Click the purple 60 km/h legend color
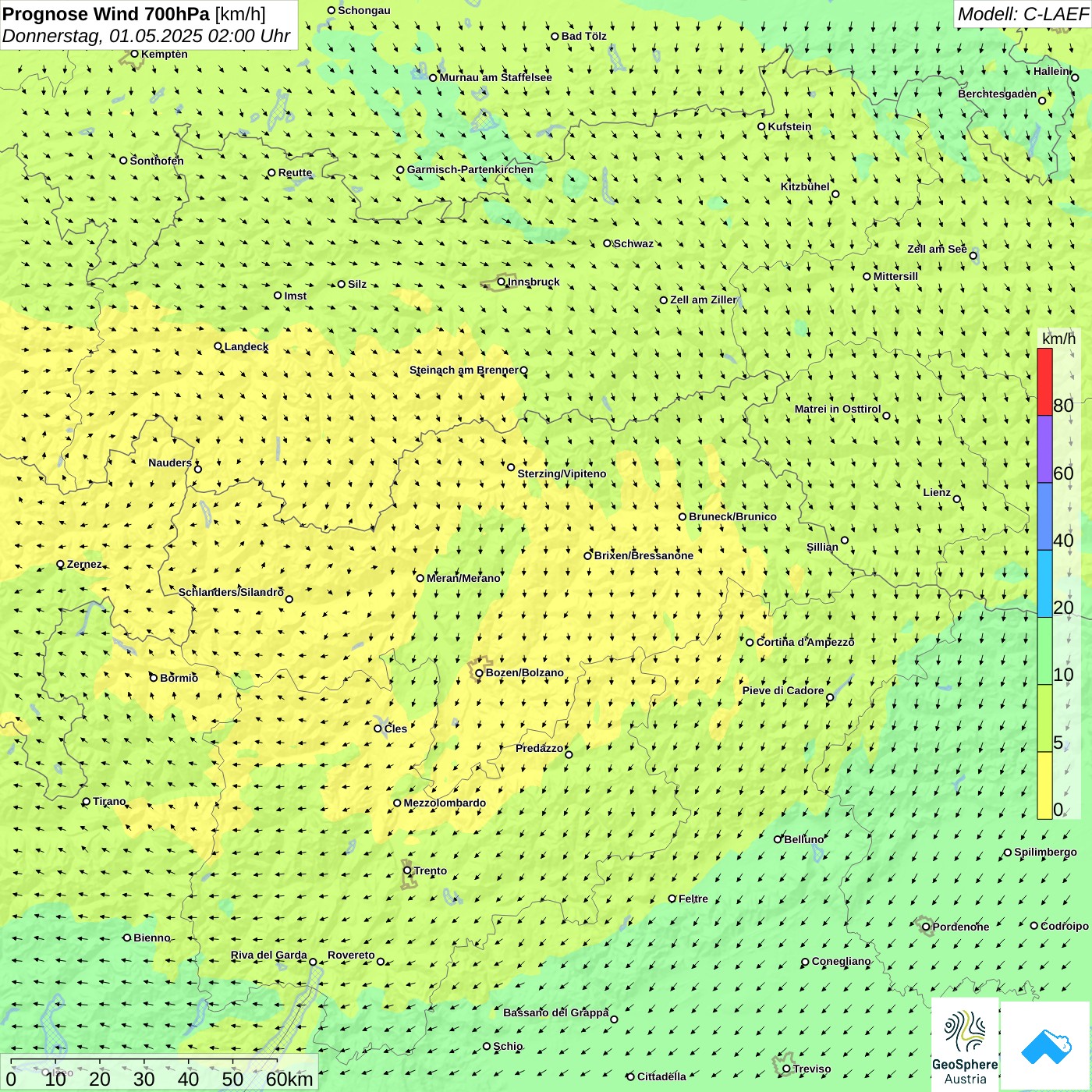 point(1044,449)
